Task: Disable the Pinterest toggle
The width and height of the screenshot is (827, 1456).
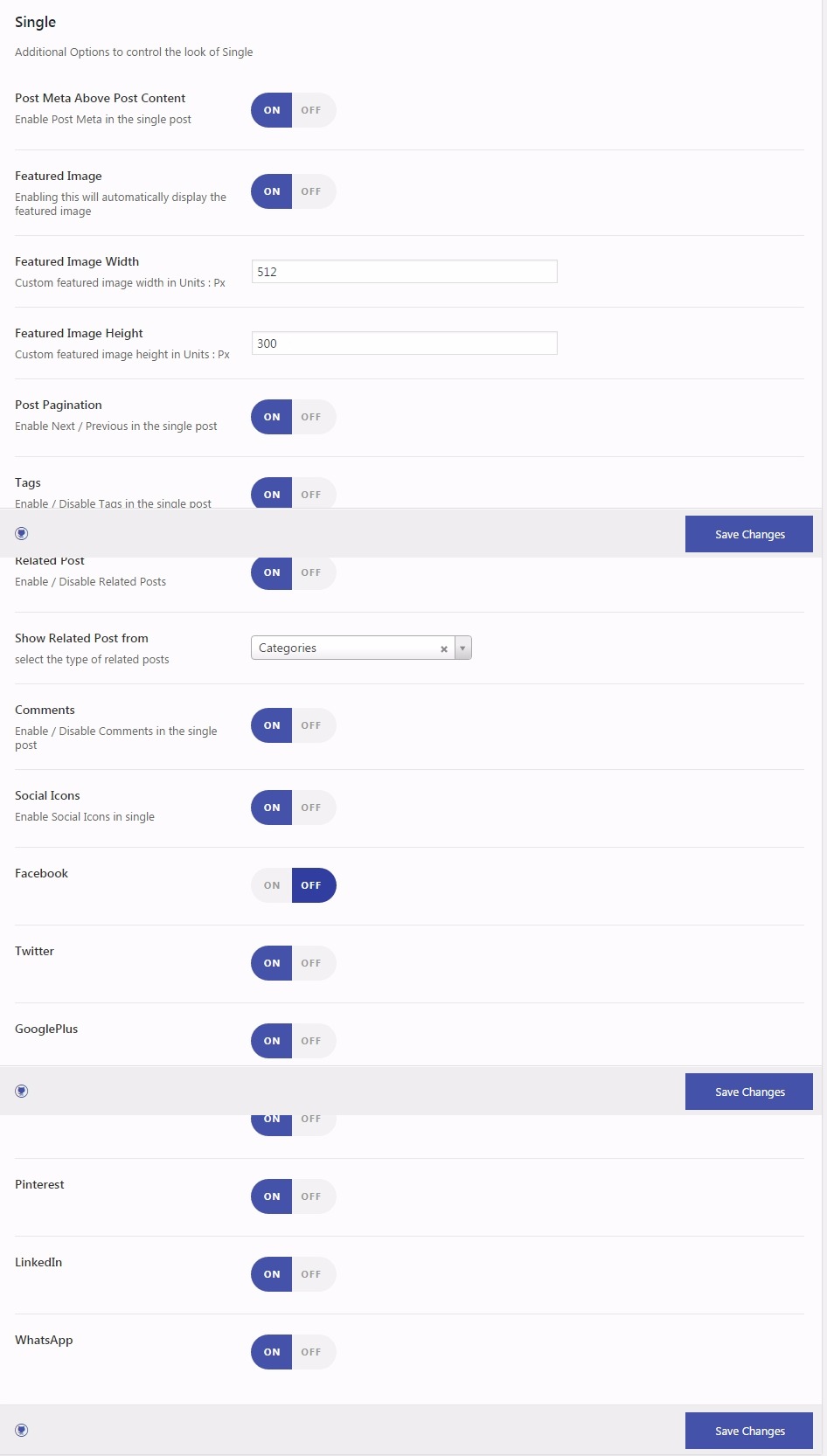Action: click(x=312, y=1196)
